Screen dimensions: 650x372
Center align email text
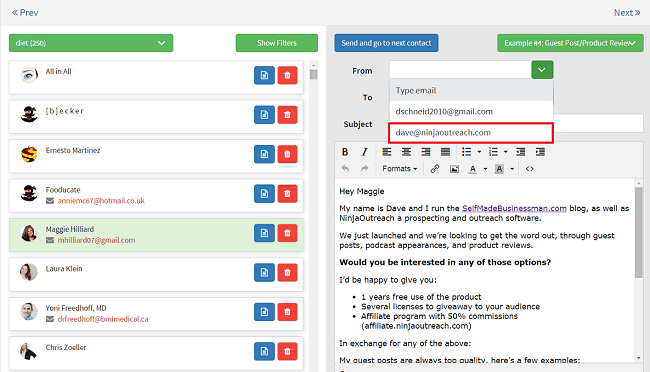click(406, 152)
